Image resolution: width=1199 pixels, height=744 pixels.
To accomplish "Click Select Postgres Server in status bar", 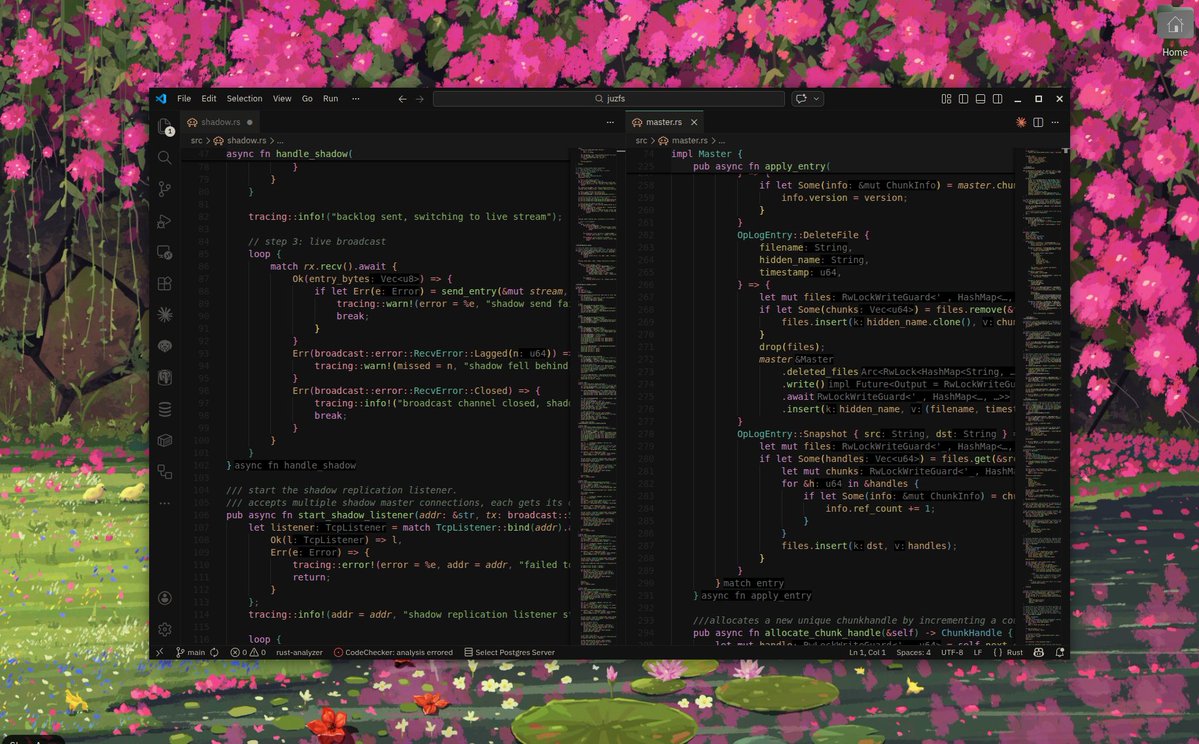I will coord(509,652).
